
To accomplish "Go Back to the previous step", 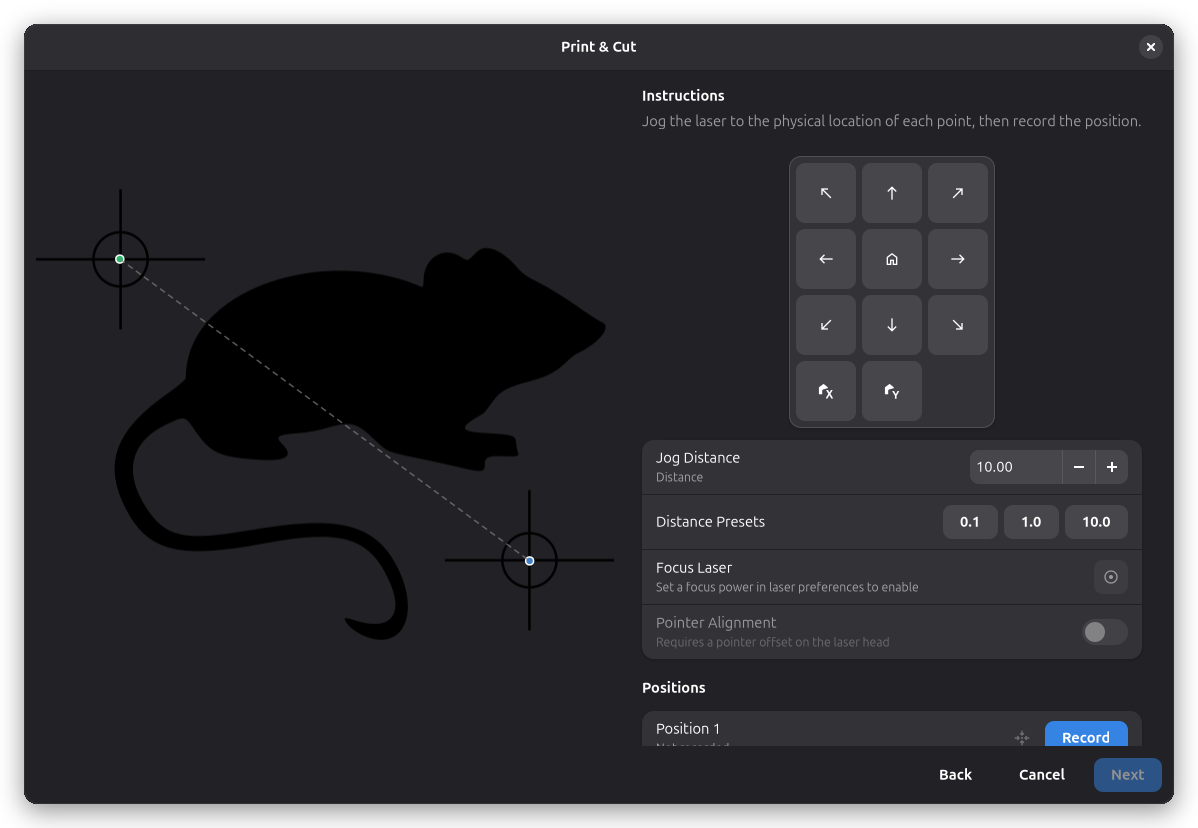I will (955, 775).
